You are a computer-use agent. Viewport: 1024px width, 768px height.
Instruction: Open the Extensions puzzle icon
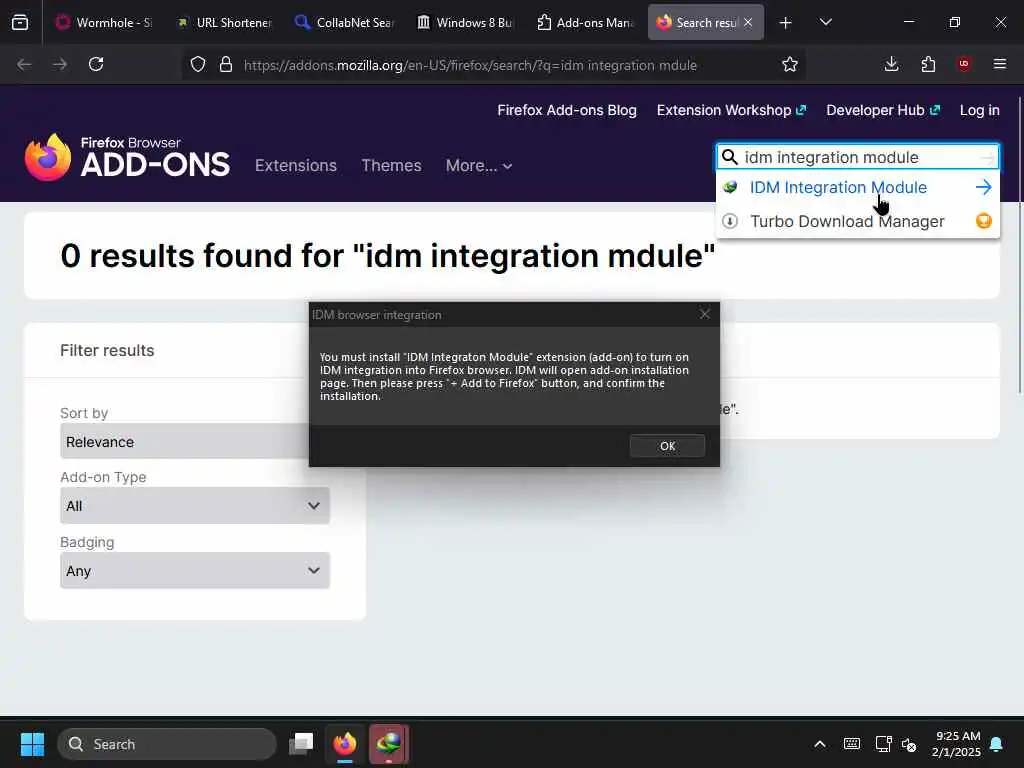click(928, 64)
